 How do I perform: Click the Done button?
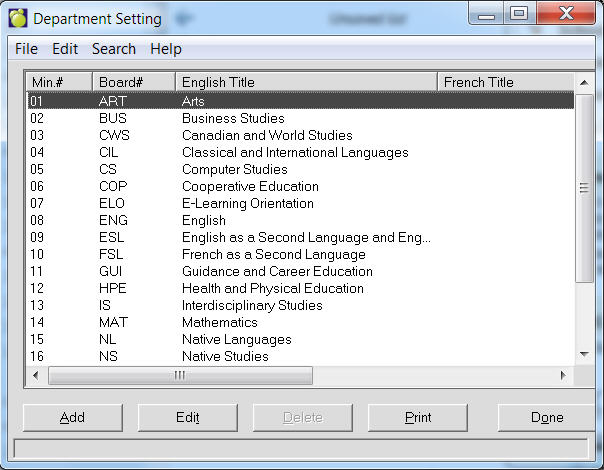coord(546,418)
